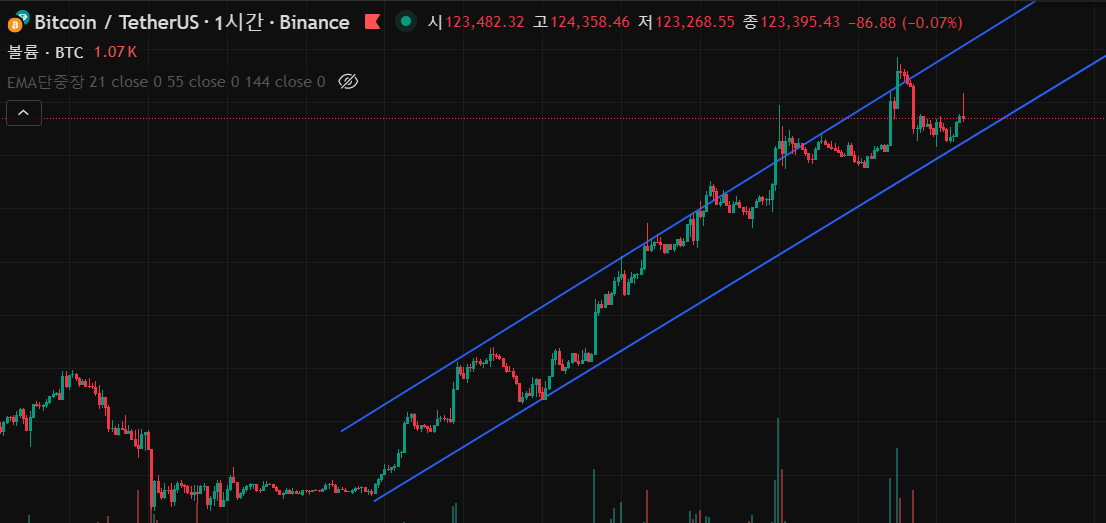Click the Binance exchange name
The image size is (1106, 523).
310,22
